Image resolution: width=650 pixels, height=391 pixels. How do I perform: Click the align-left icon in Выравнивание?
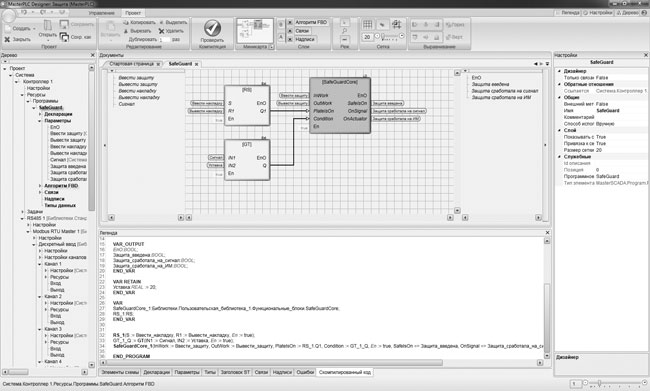(x=415, y=24)
